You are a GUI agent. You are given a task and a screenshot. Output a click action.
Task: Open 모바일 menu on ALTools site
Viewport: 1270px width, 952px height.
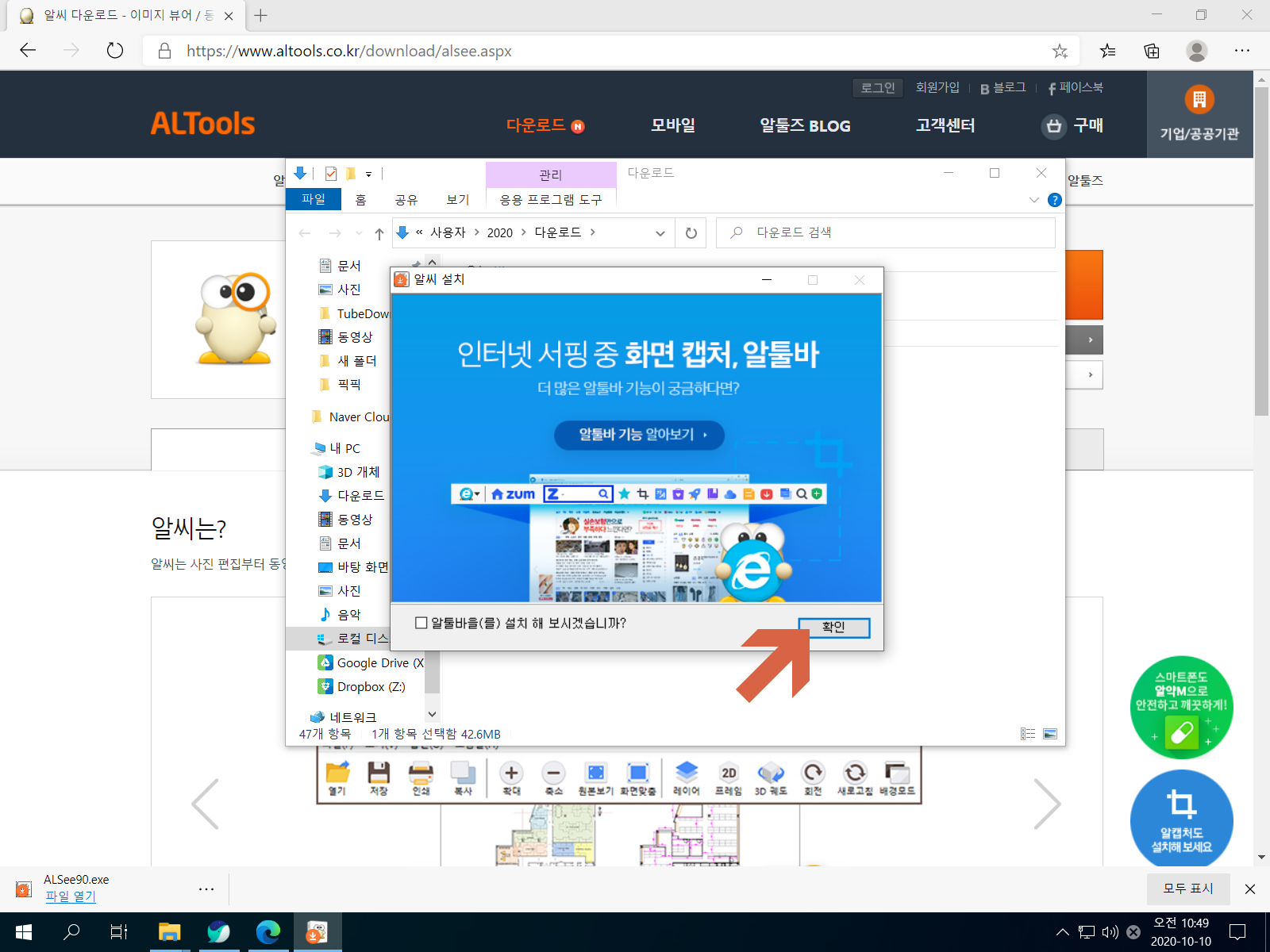pos(673,125)
